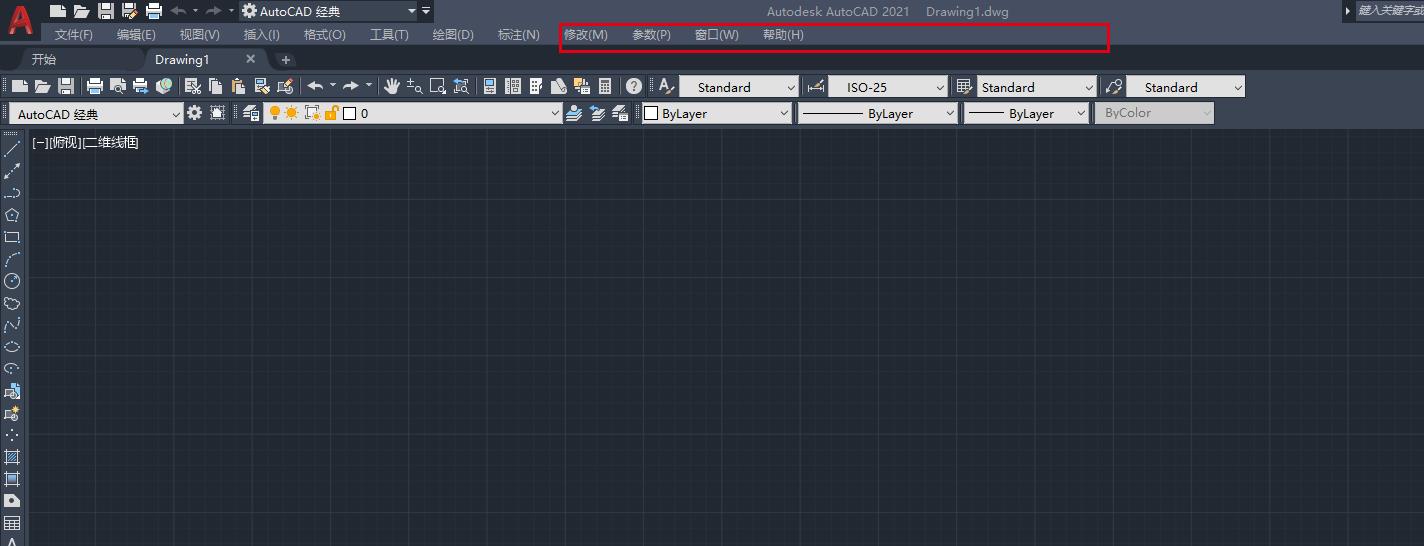Click the Cut to clipboard icon

tap(193, 87)
